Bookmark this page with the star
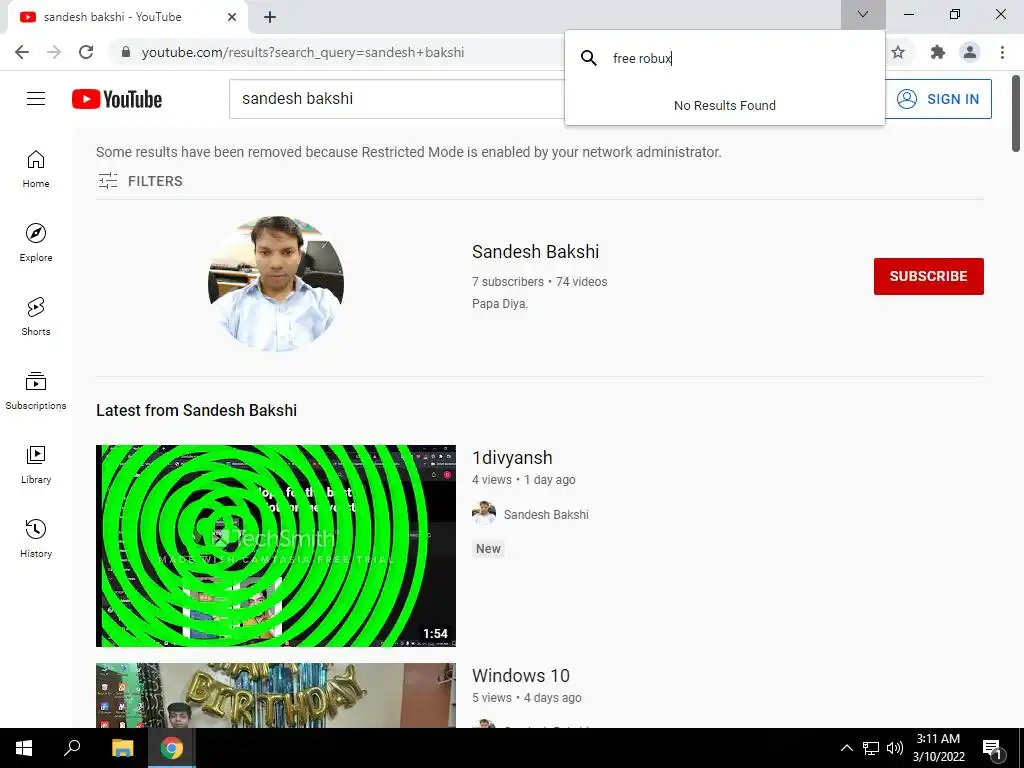This screenshot has height=768, width=1024. pyautogui.click(x=898, y=52)
